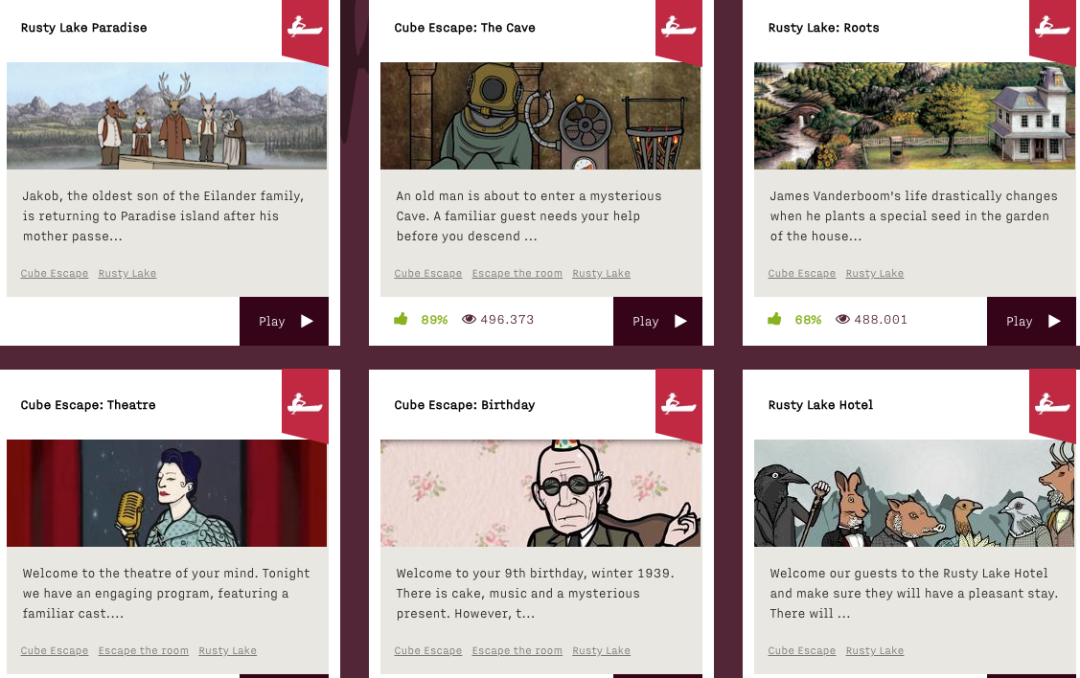Play Rusty Lake Paradise
This screenshot has height=678, width=1080.
(284, 321)
